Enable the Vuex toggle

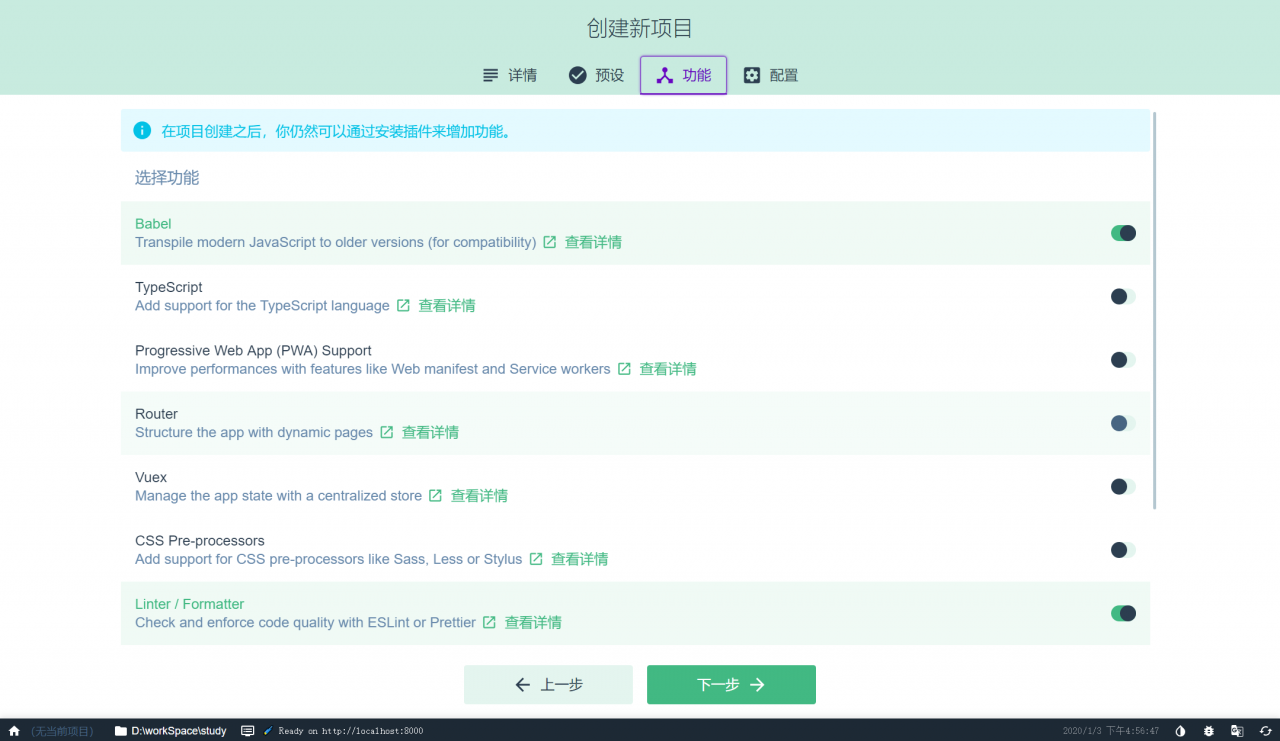tap(1123, 486)
